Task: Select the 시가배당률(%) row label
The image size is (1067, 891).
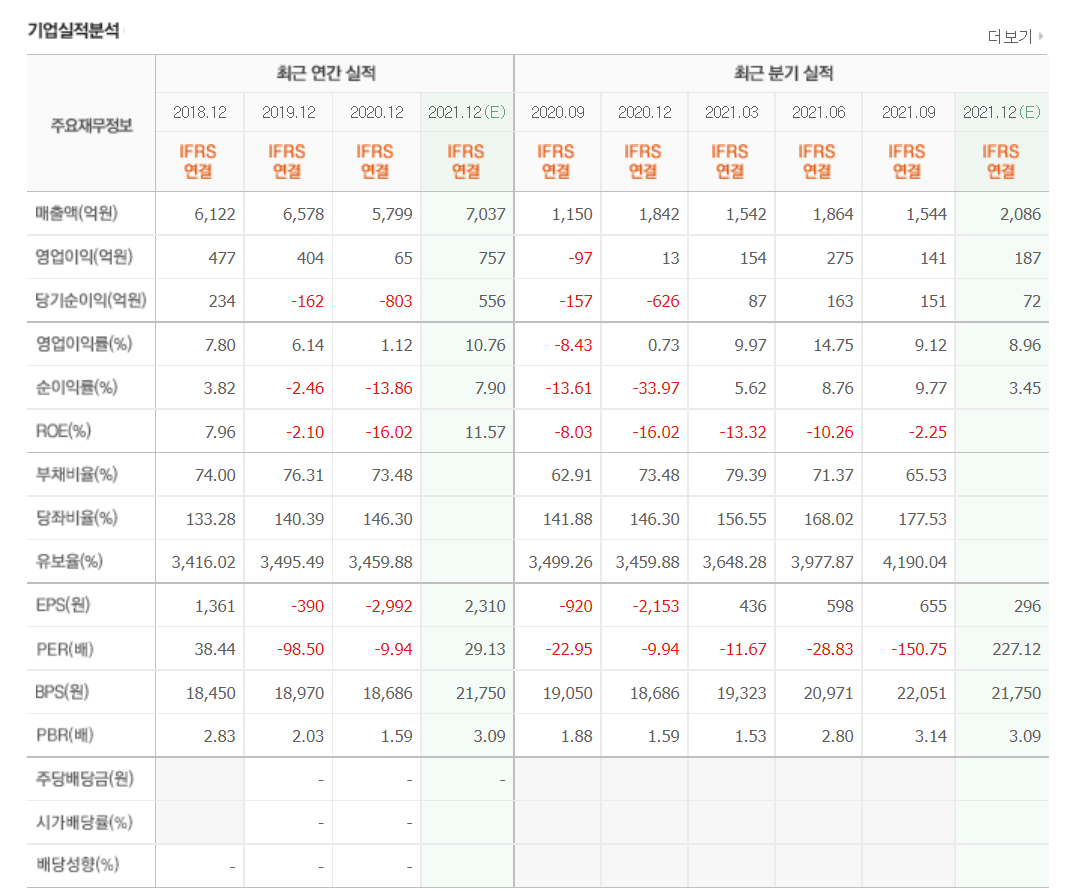Action: point(84,822)
